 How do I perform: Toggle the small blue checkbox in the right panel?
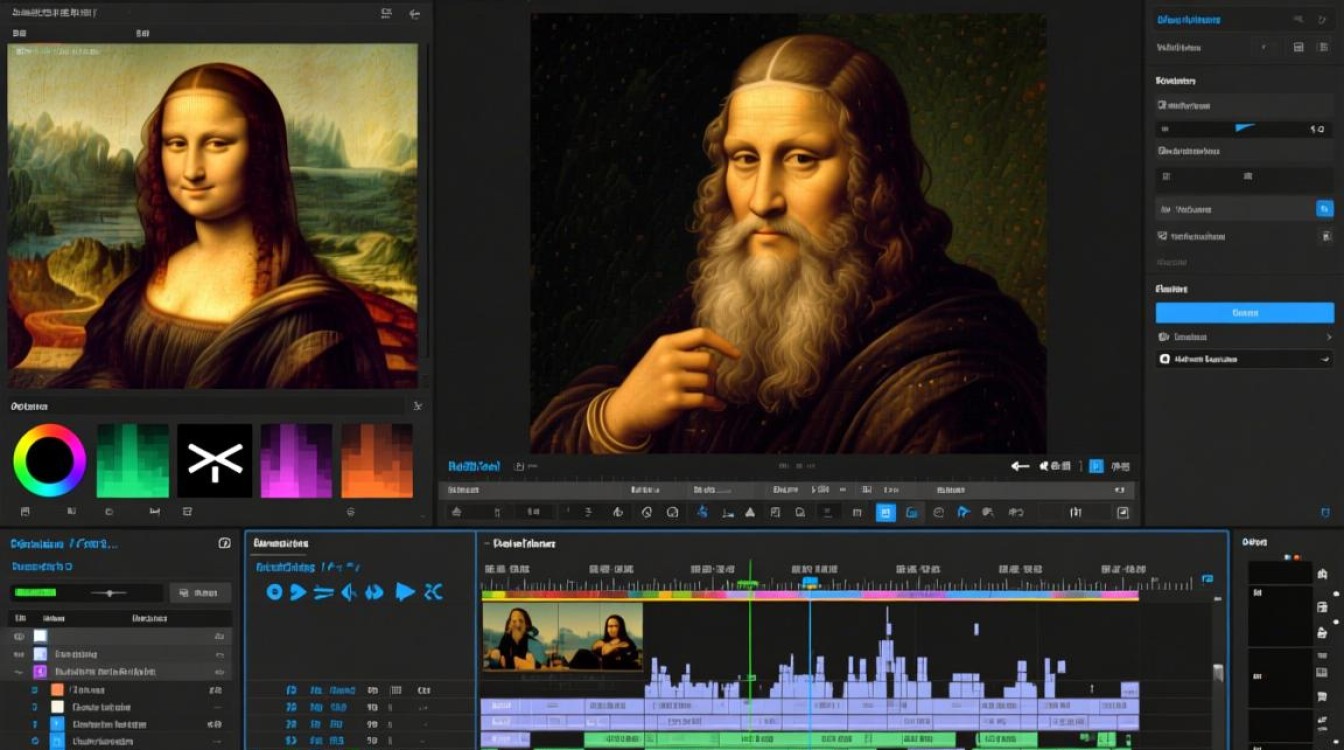pos(1325,209)
